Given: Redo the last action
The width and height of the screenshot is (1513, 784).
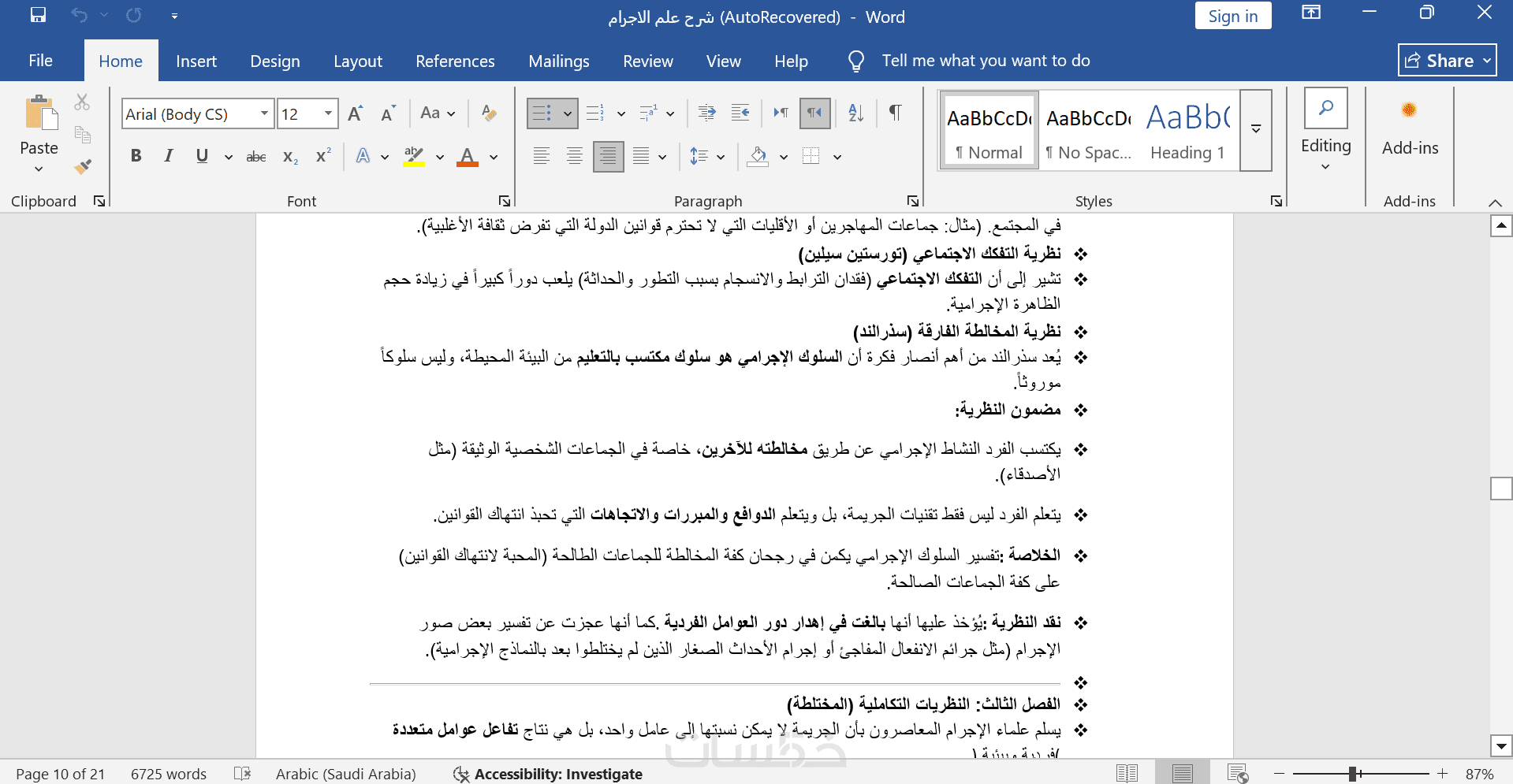Looking at the screenshot, I should click(x=134, y=15).
